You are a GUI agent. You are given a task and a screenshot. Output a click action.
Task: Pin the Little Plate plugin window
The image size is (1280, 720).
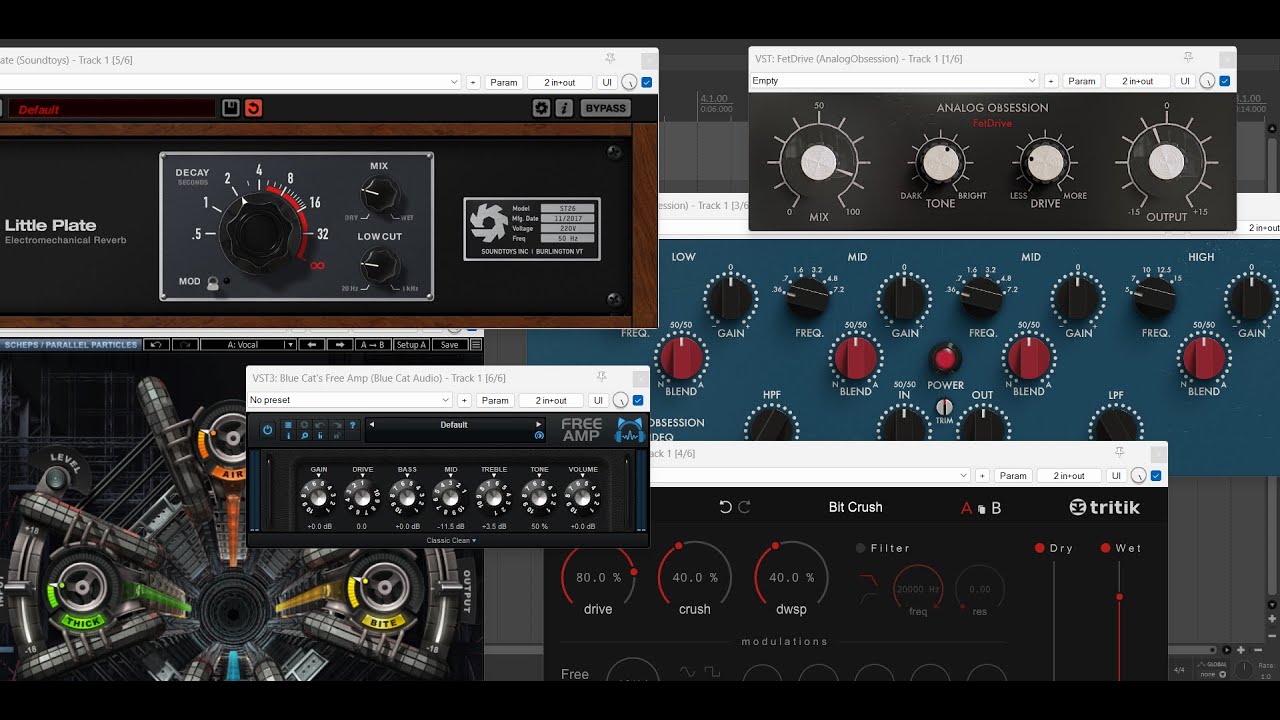(610, 59)
